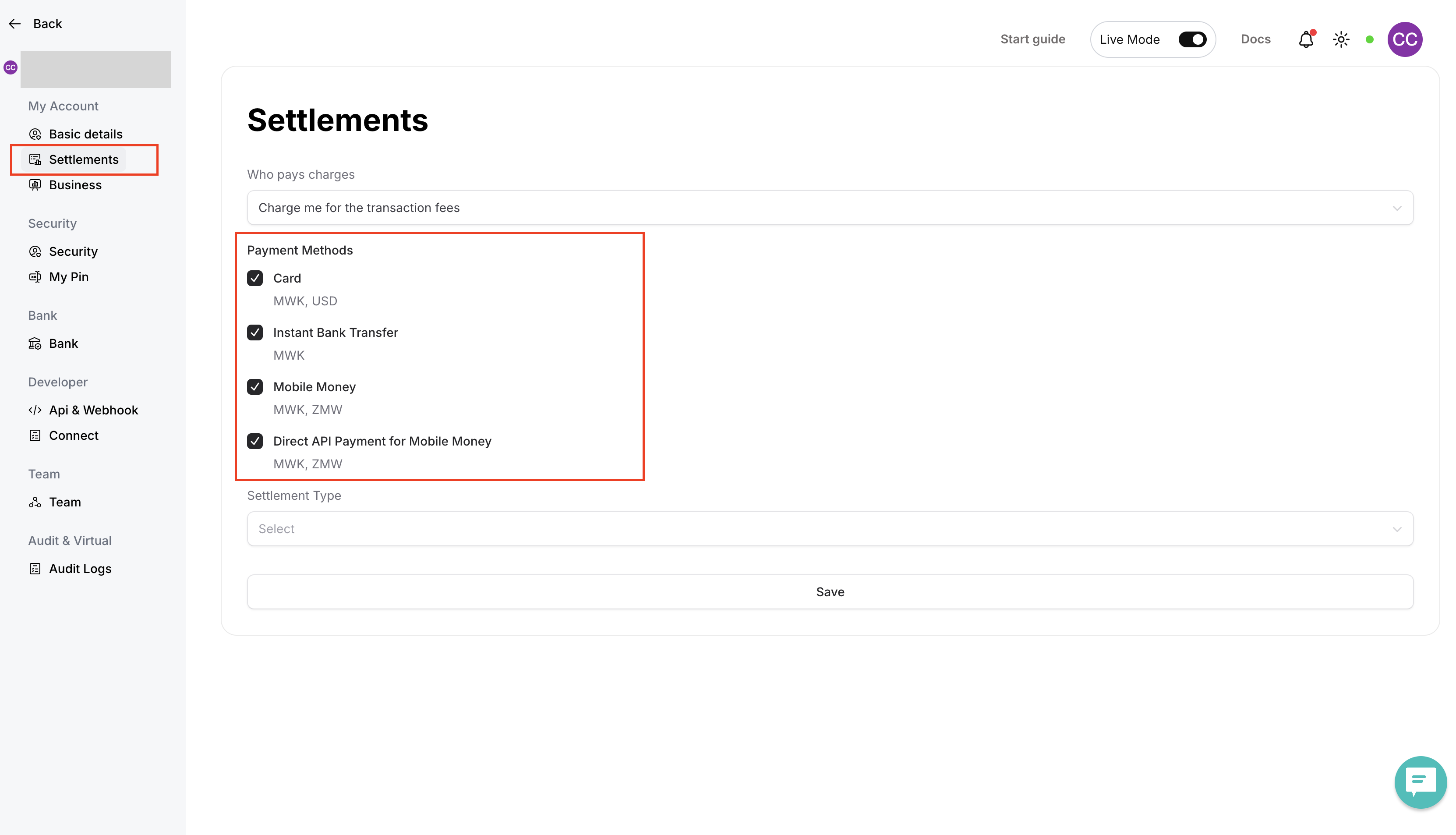Uncheck the Card payment method
The width and height of the screenshot is (1456, 835).
click(255, 278)
